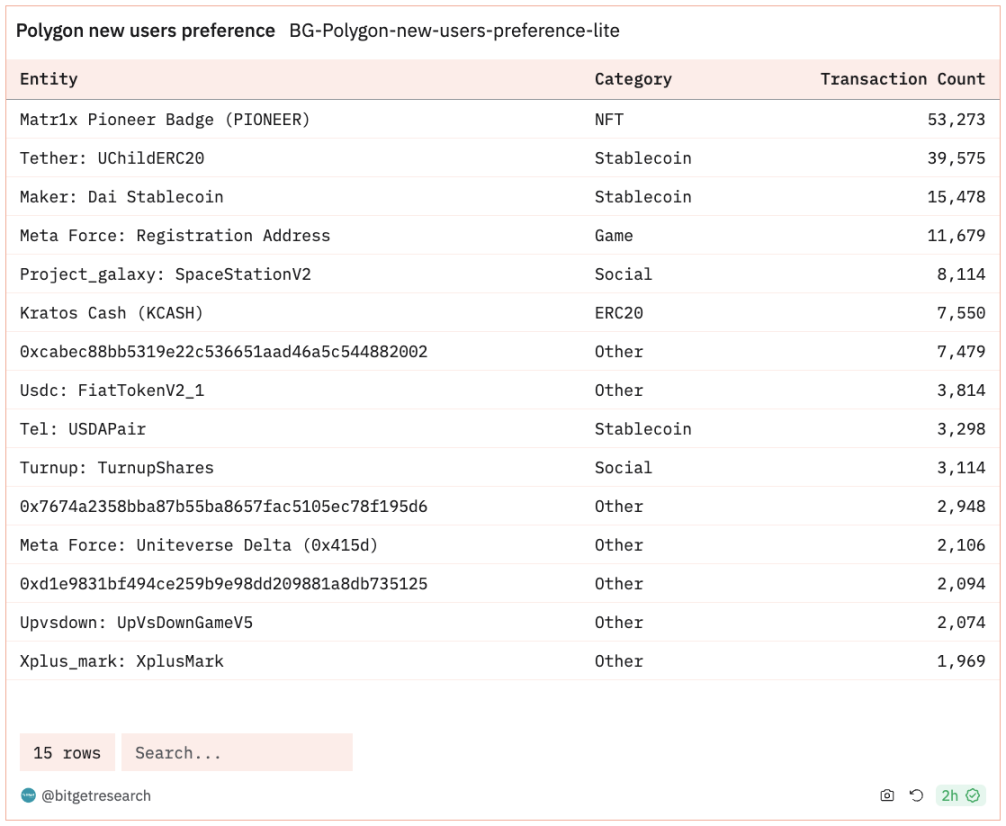The width and height of the screenshot is (1006, 826).
Task: Select Tether: UChildERC20 cell
Action: pos(112,158)
